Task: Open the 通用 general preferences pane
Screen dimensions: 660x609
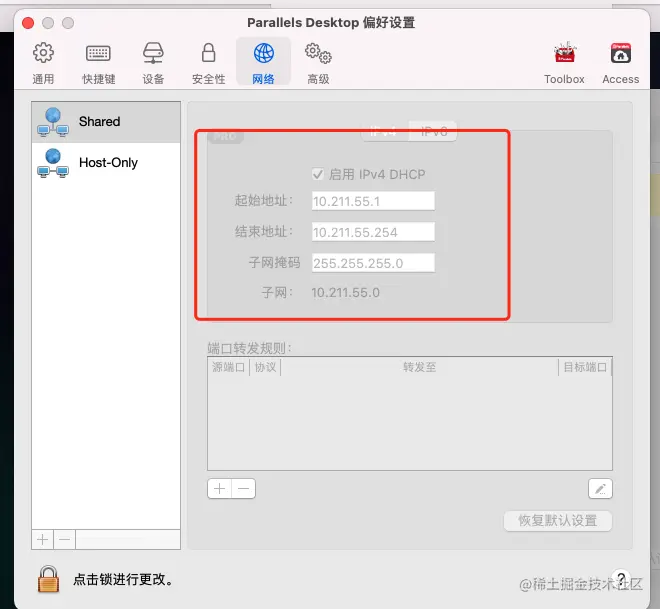Action: click(43, 63)
